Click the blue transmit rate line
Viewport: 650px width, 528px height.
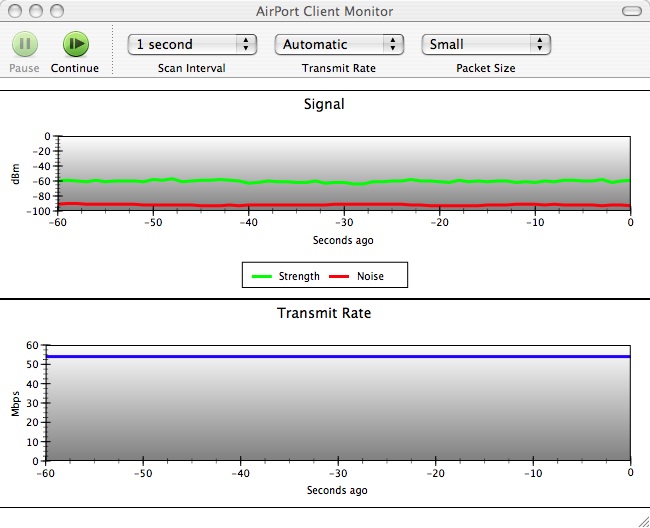coord(338,356)
